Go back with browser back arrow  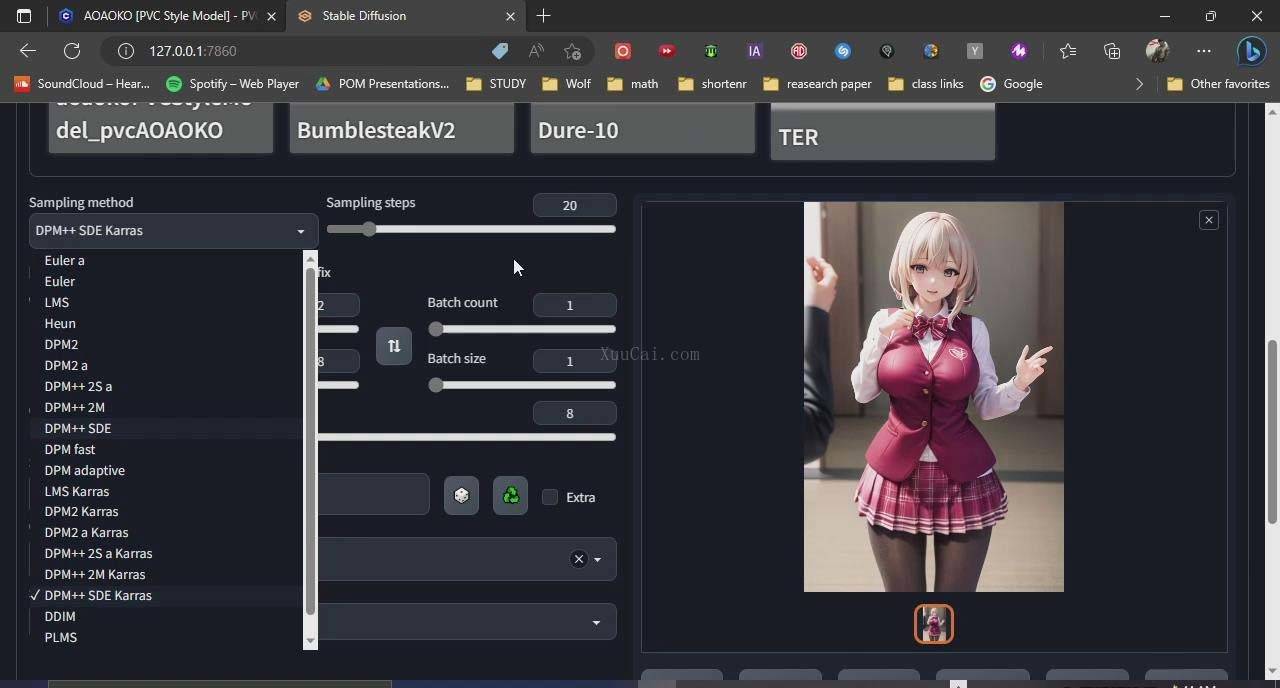point(28,51)
